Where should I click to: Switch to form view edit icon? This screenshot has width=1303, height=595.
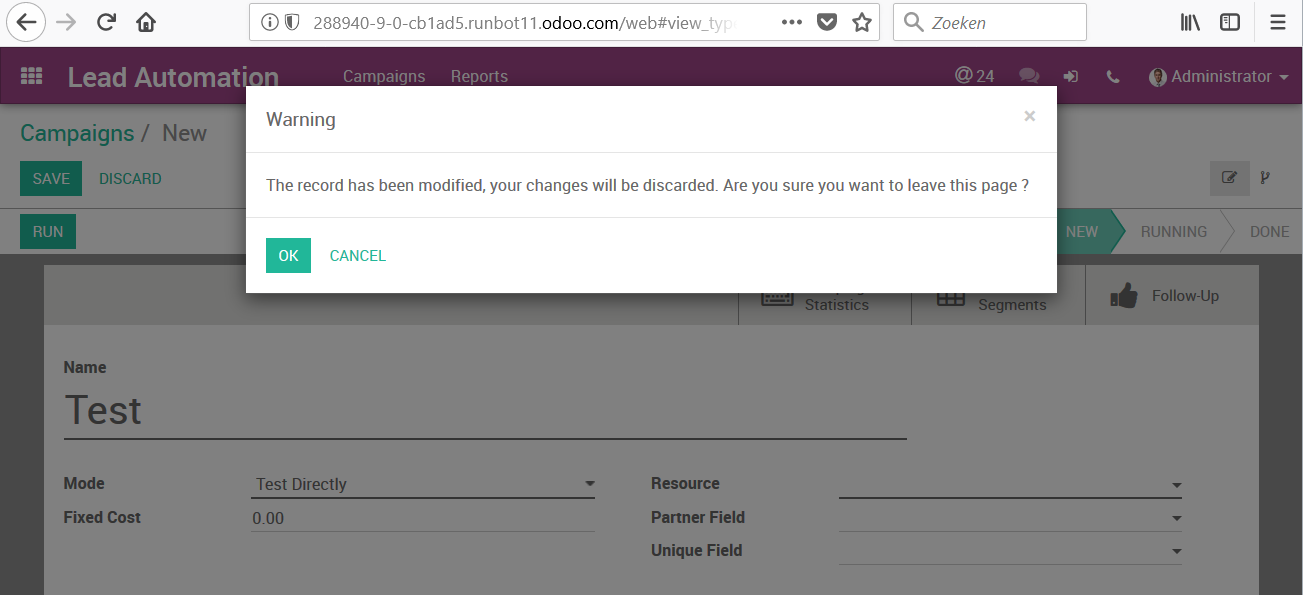(1229, 179)
